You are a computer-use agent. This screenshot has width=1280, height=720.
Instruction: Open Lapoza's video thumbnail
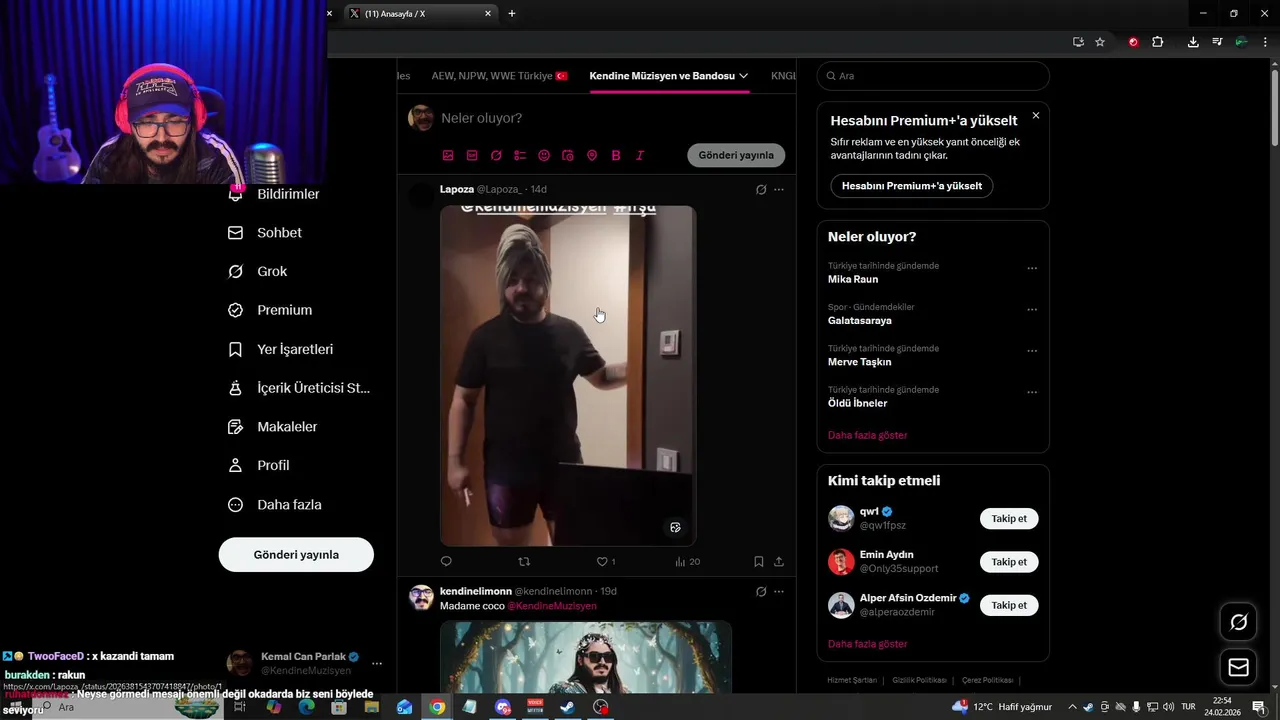[x=568, y=375]
